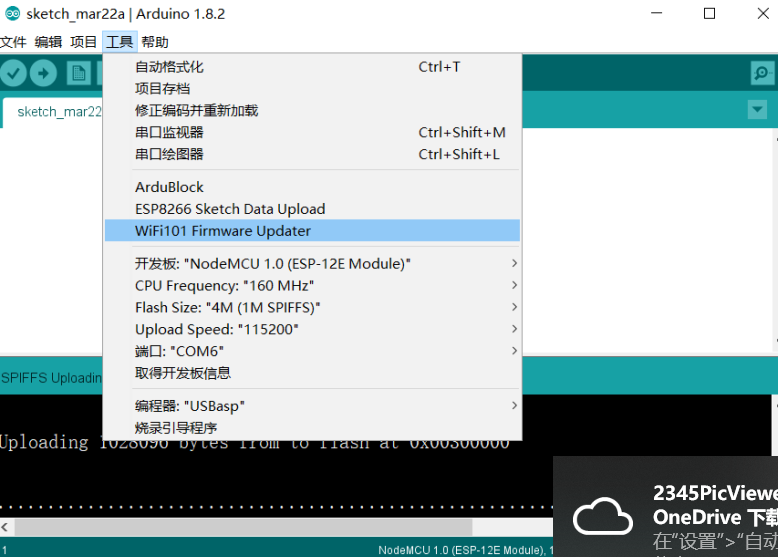
Task: Open the 项目 menu
Action: coord(83,42)
